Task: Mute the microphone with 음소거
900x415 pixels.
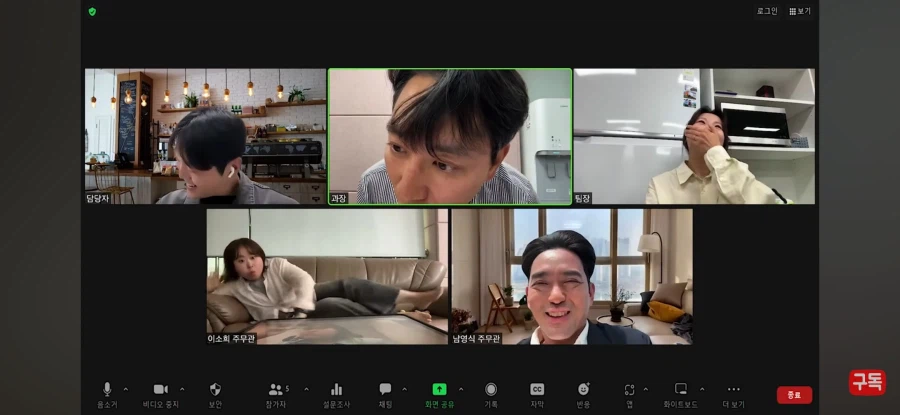Action: click(x=107, y=395)
